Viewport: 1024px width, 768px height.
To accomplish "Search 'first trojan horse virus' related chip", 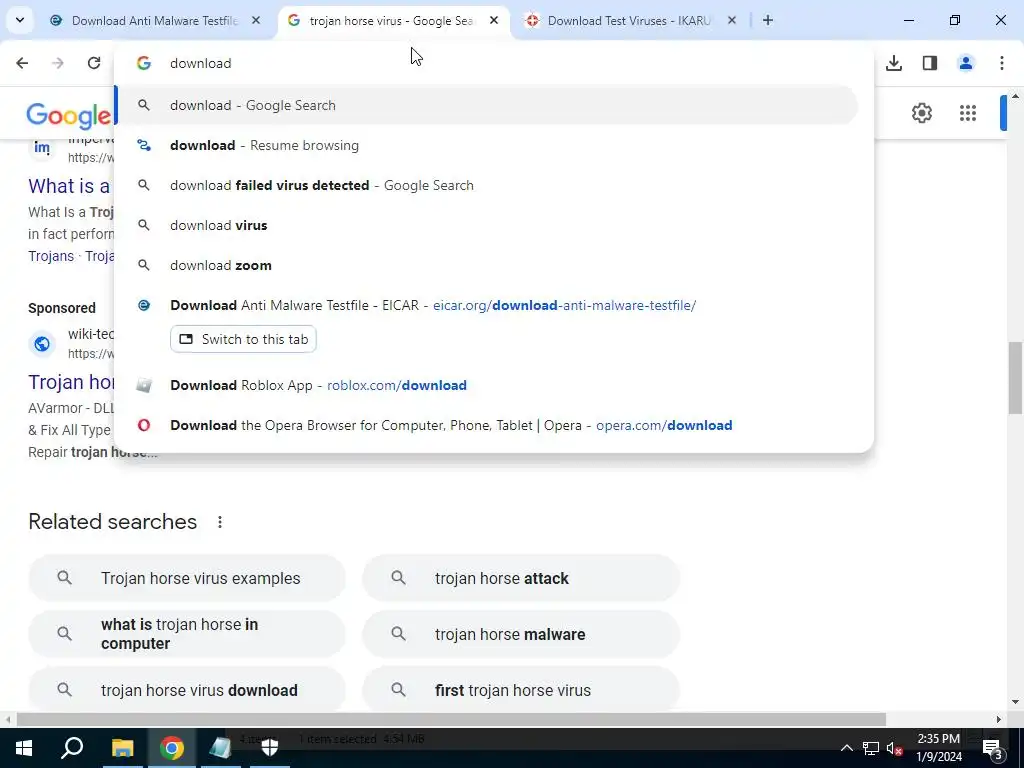I will (x=521, y=690).
